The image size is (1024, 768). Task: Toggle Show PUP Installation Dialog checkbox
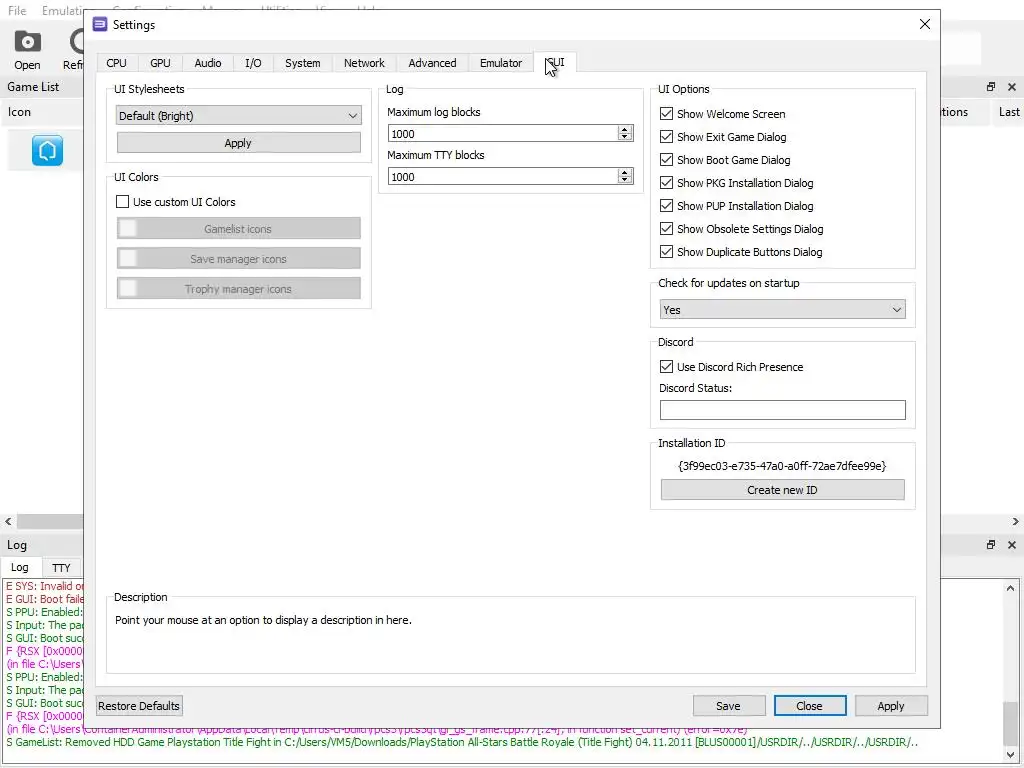pyautogui.click(x=666, y=206)
